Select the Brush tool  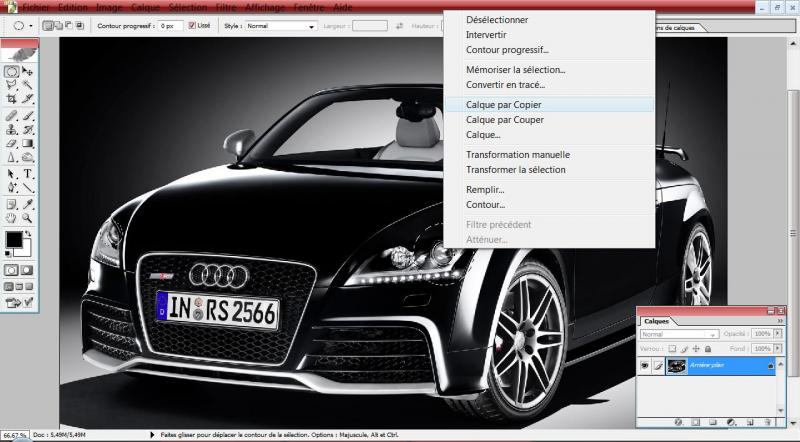coord(28,116)
